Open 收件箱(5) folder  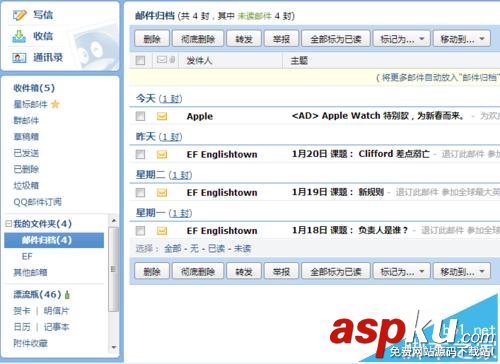pos(34,88)
